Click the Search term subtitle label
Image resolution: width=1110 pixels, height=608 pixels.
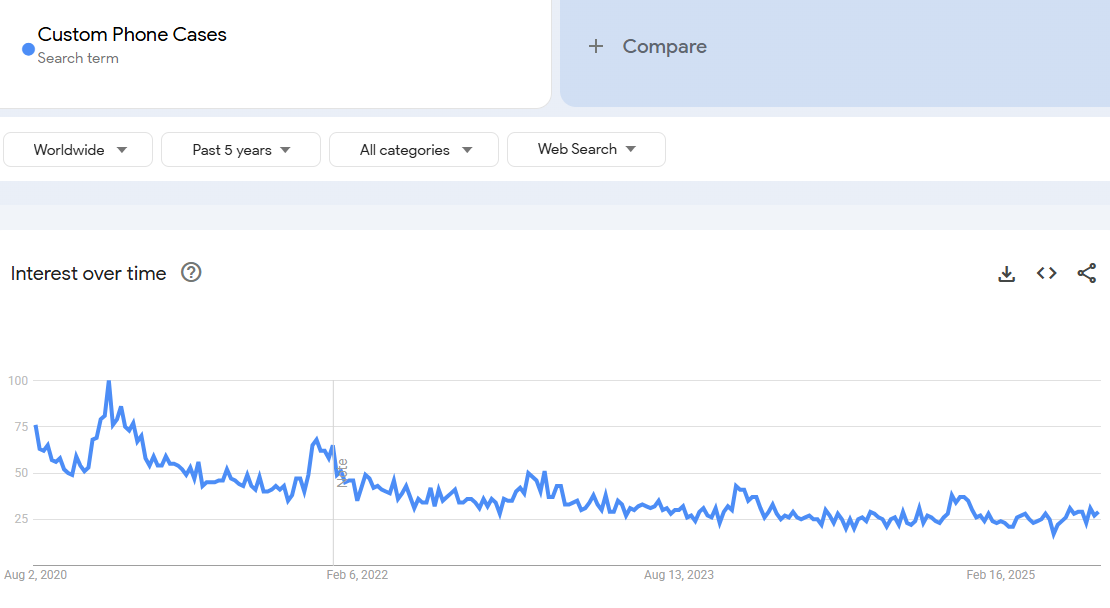pos(78,58)
